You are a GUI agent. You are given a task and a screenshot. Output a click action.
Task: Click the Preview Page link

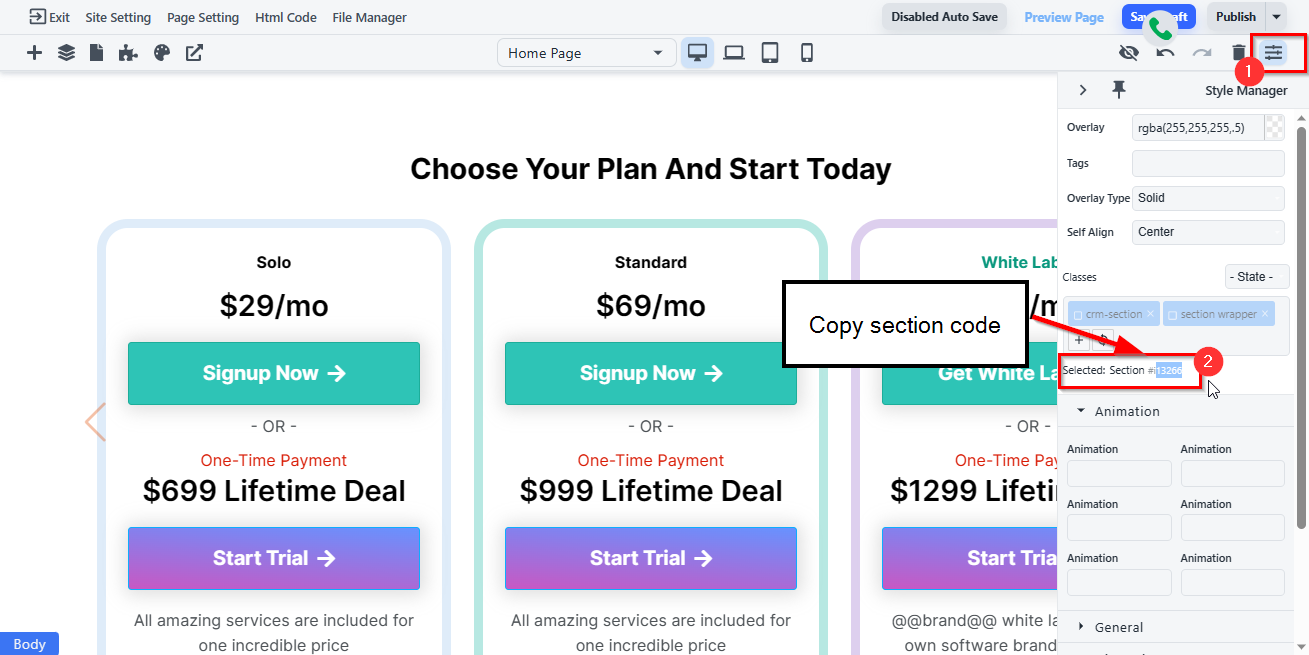click(x=1064, y=17)
